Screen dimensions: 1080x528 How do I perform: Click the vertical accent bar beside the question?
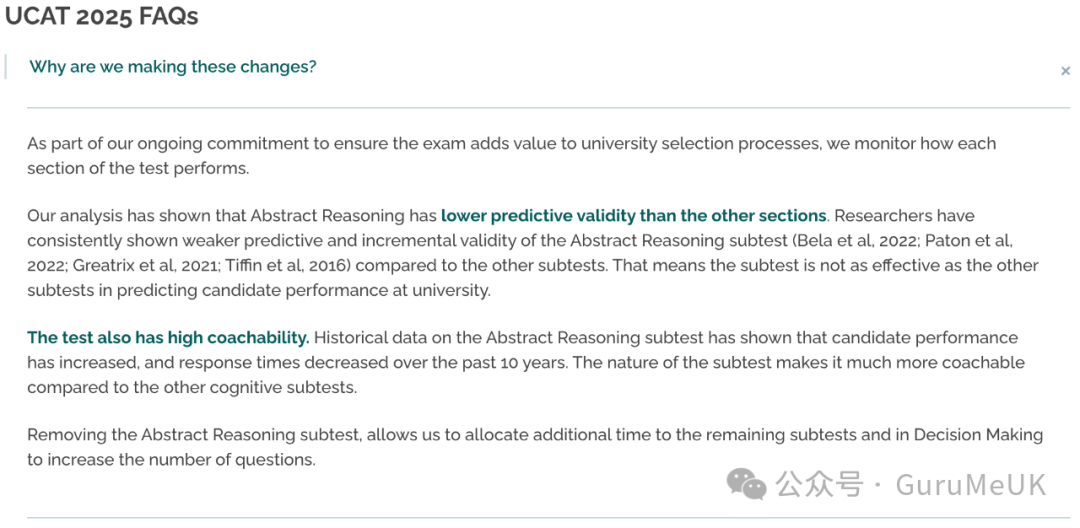[x=5, y=67]
